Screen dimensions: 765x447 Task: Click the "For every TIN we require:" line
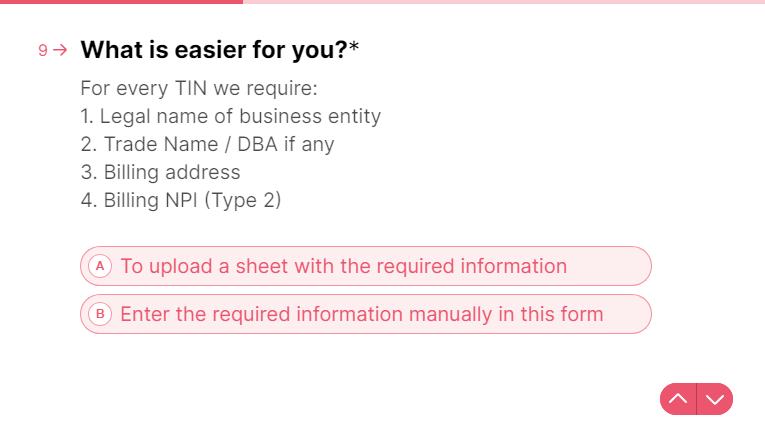click(x=199, y=88)
